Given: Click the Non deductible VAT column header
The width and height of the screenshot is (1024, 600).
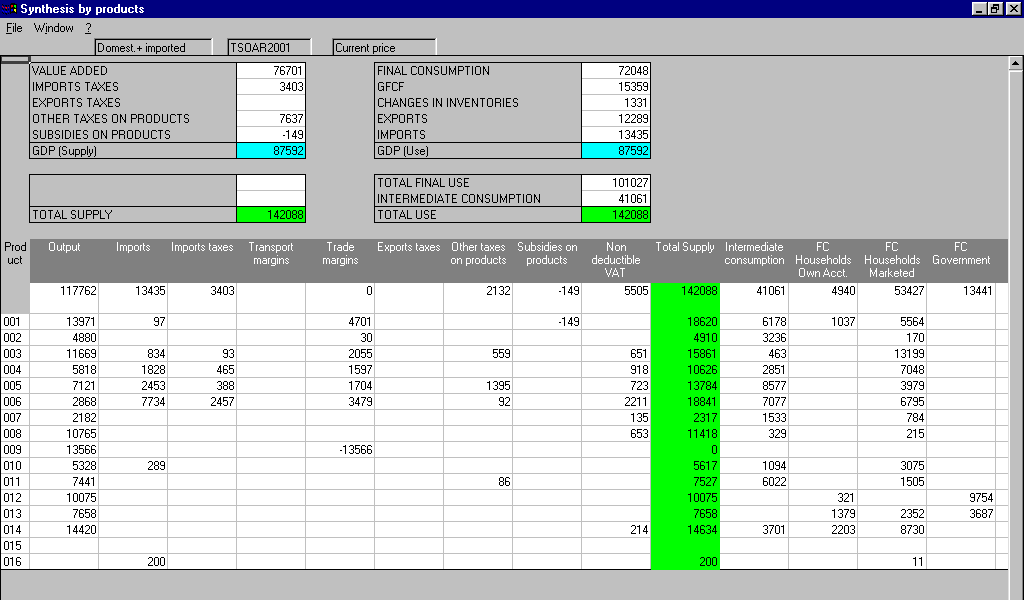Looking at the screenshot, I should click(616, 260).
